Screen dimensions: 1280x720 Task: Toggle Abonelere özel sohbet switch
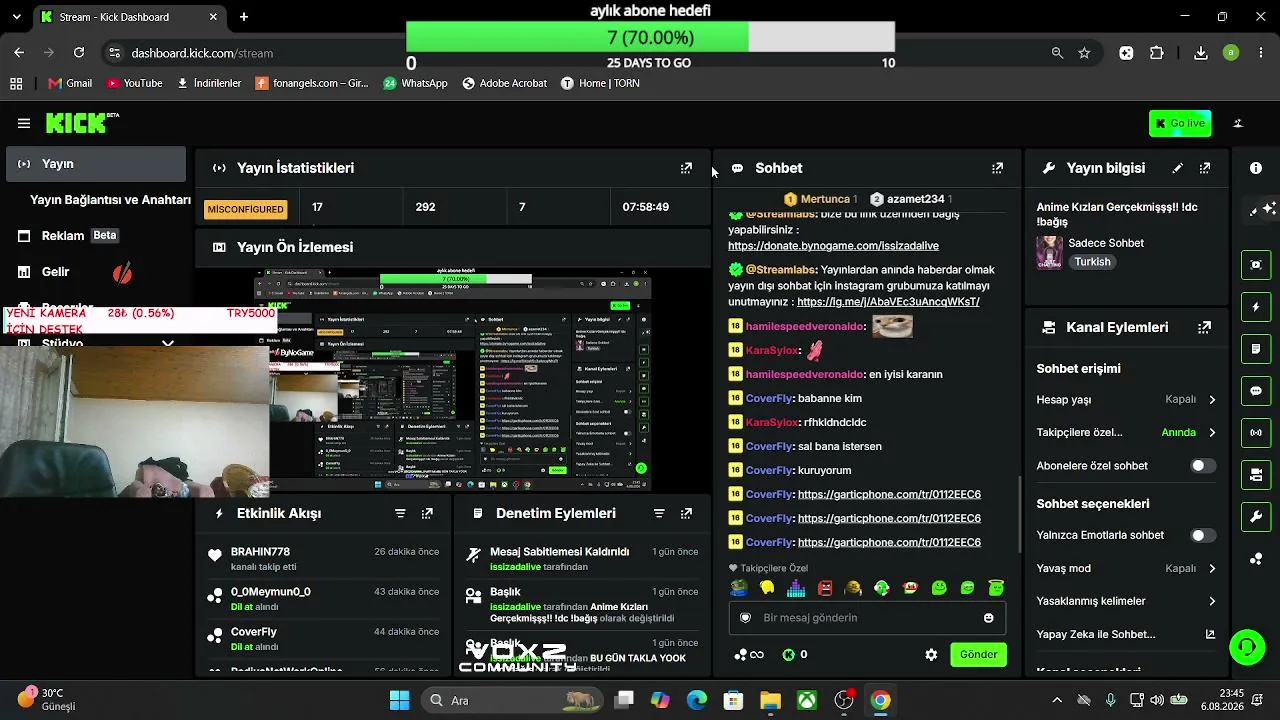(1203, 466)
